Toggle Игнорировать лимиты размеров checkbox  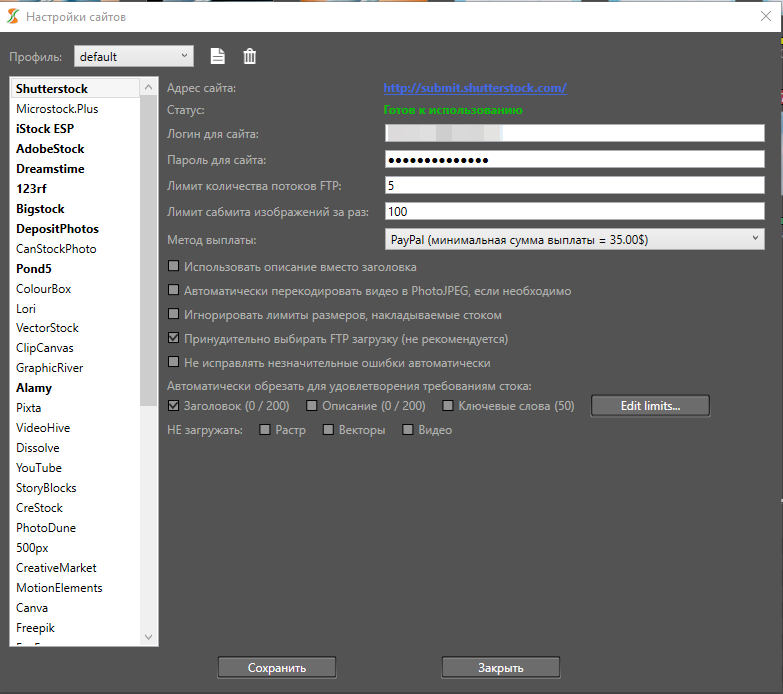173,314
